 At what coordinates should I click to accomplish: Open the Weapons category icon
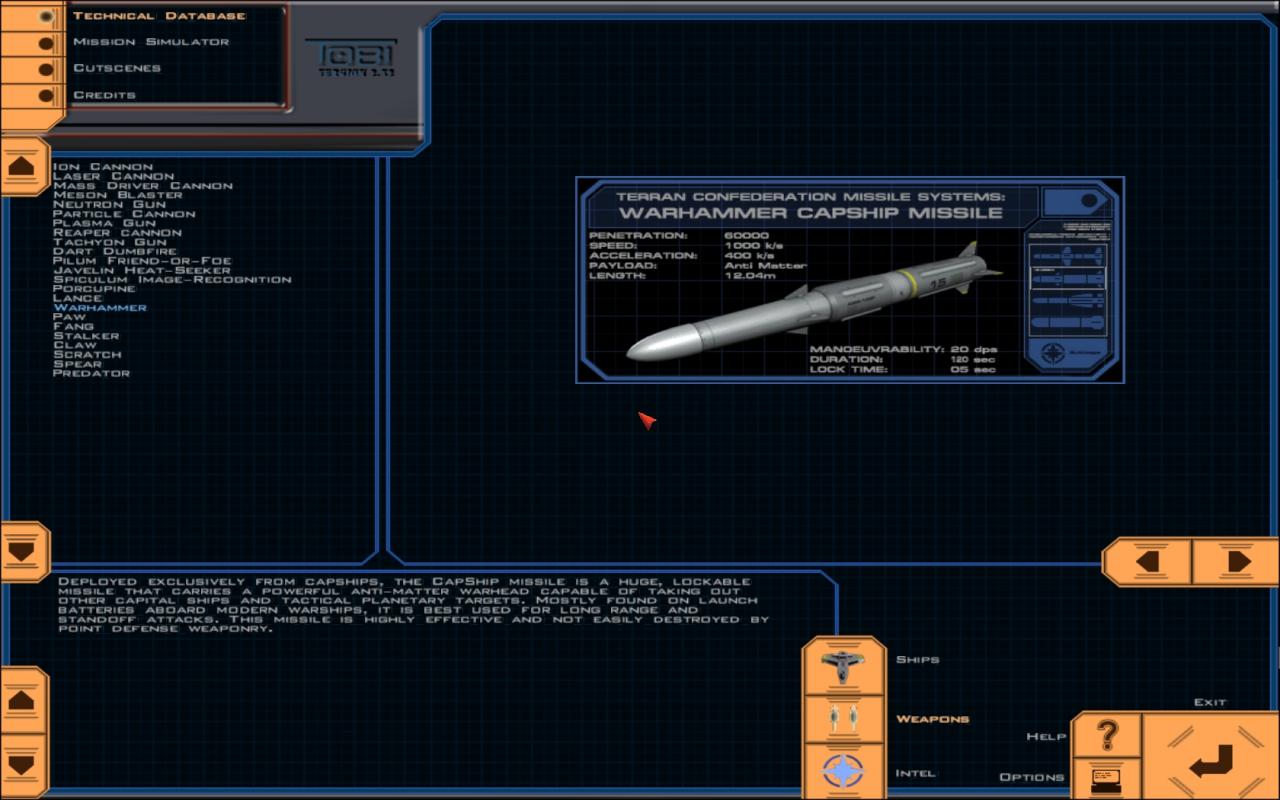[x=844, y=718]
